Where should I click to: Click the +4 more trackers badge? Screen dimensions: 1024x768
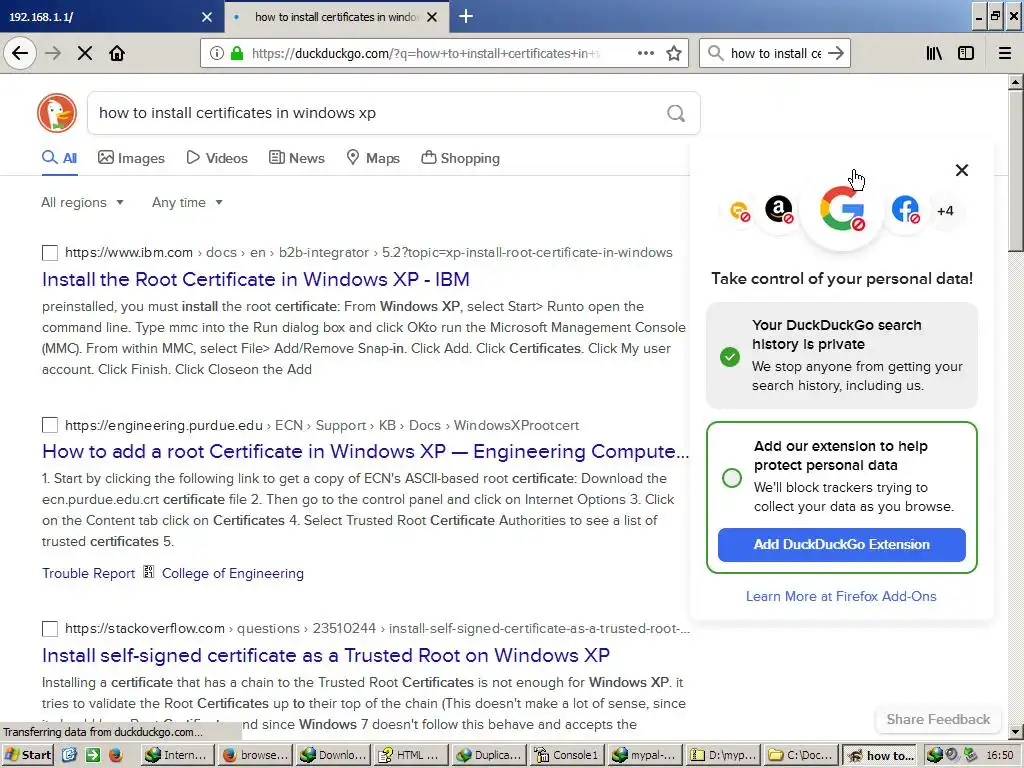(945, 211)
